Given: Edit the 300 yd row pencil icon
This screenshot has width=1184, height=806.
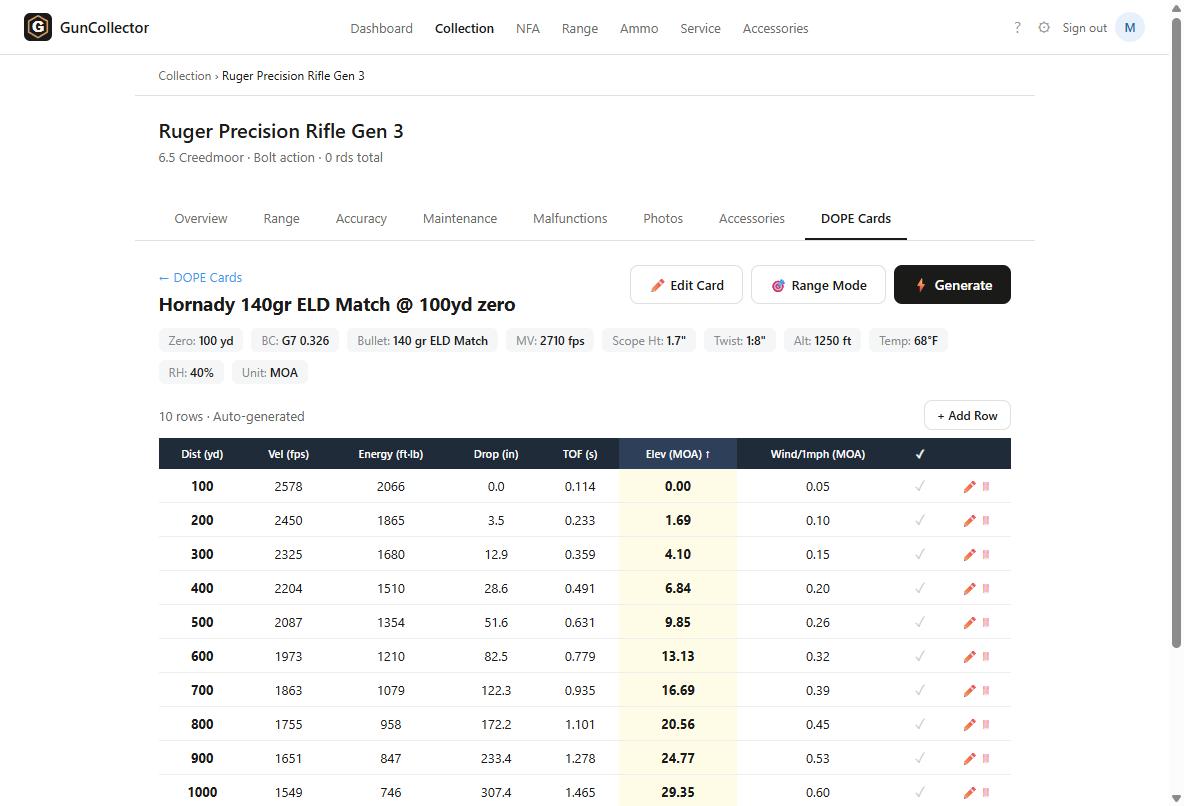Looking at the screenshot, I should [970, 554].
